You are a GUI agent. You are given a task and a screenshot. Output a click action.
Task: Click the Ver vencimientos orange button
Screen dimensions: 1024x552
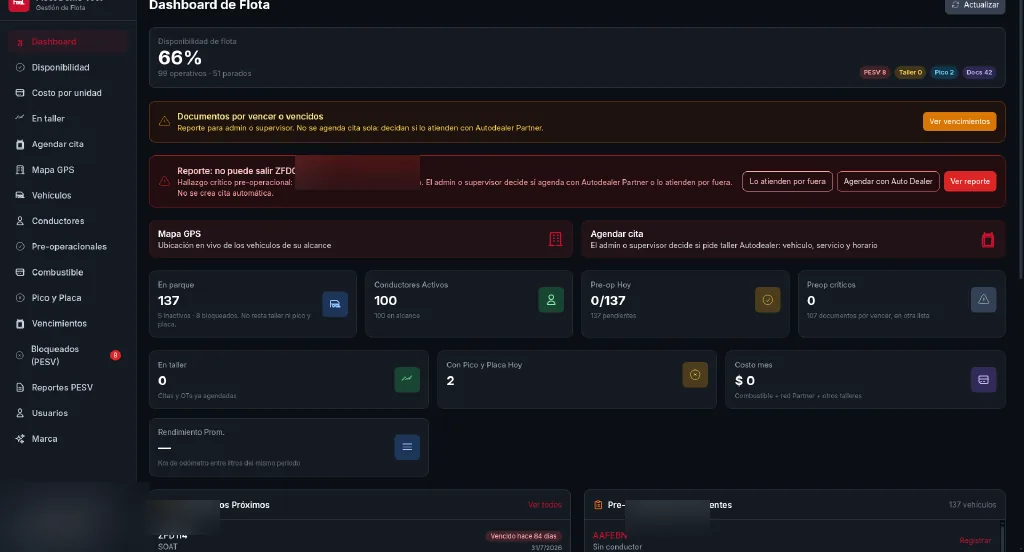(959, 122)
